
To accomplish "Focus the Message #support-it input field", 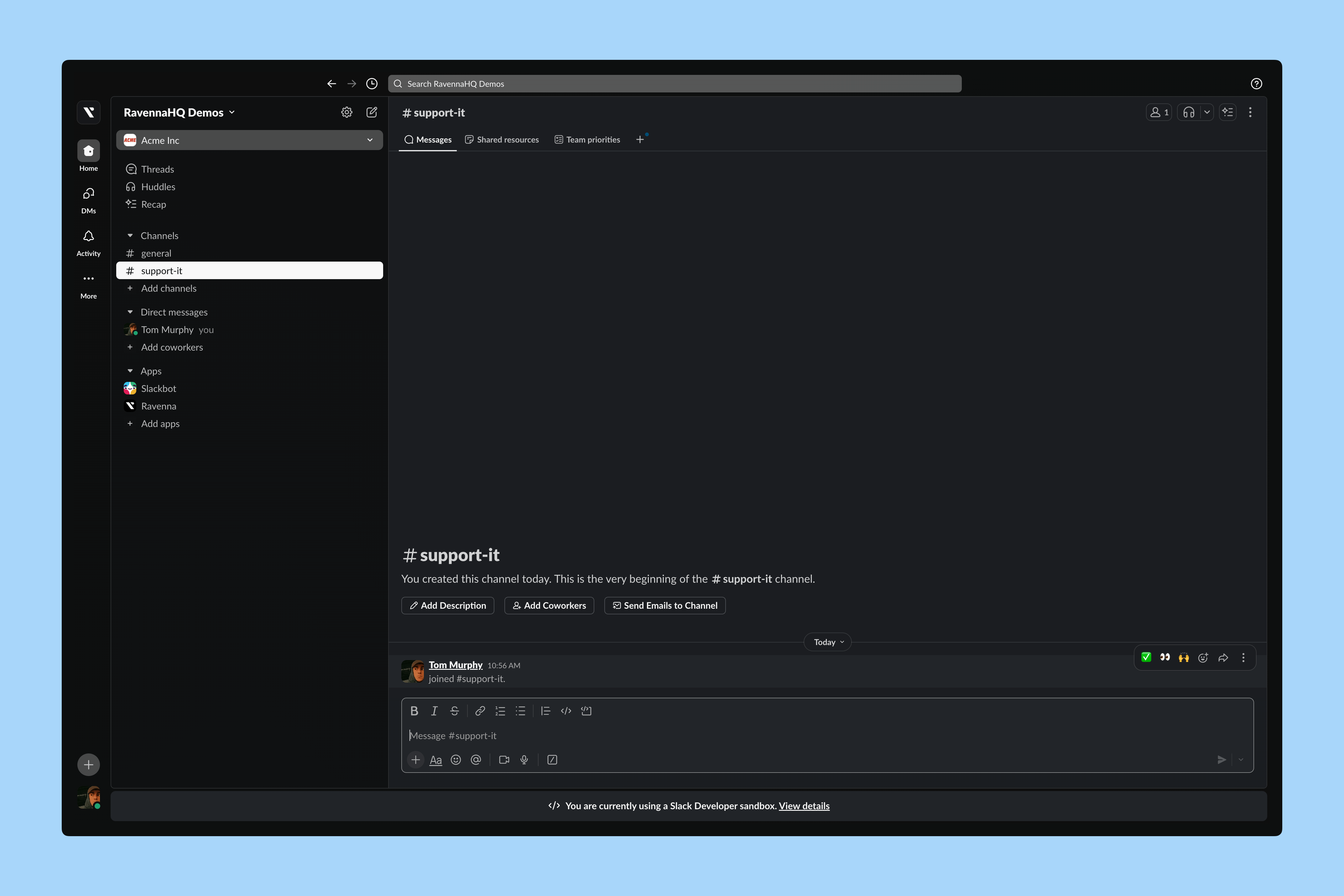I will (x=800, y=735).
